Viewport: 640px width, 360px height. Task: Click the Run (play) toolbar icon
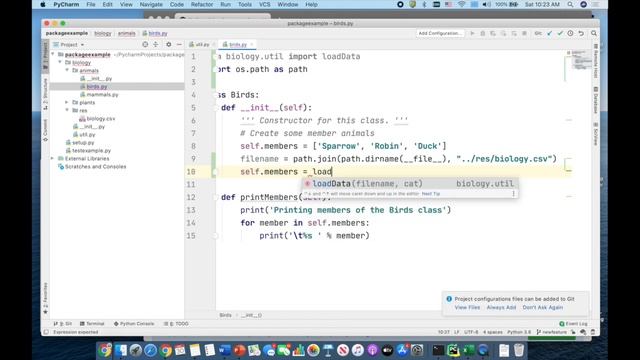tap(472, 33)
